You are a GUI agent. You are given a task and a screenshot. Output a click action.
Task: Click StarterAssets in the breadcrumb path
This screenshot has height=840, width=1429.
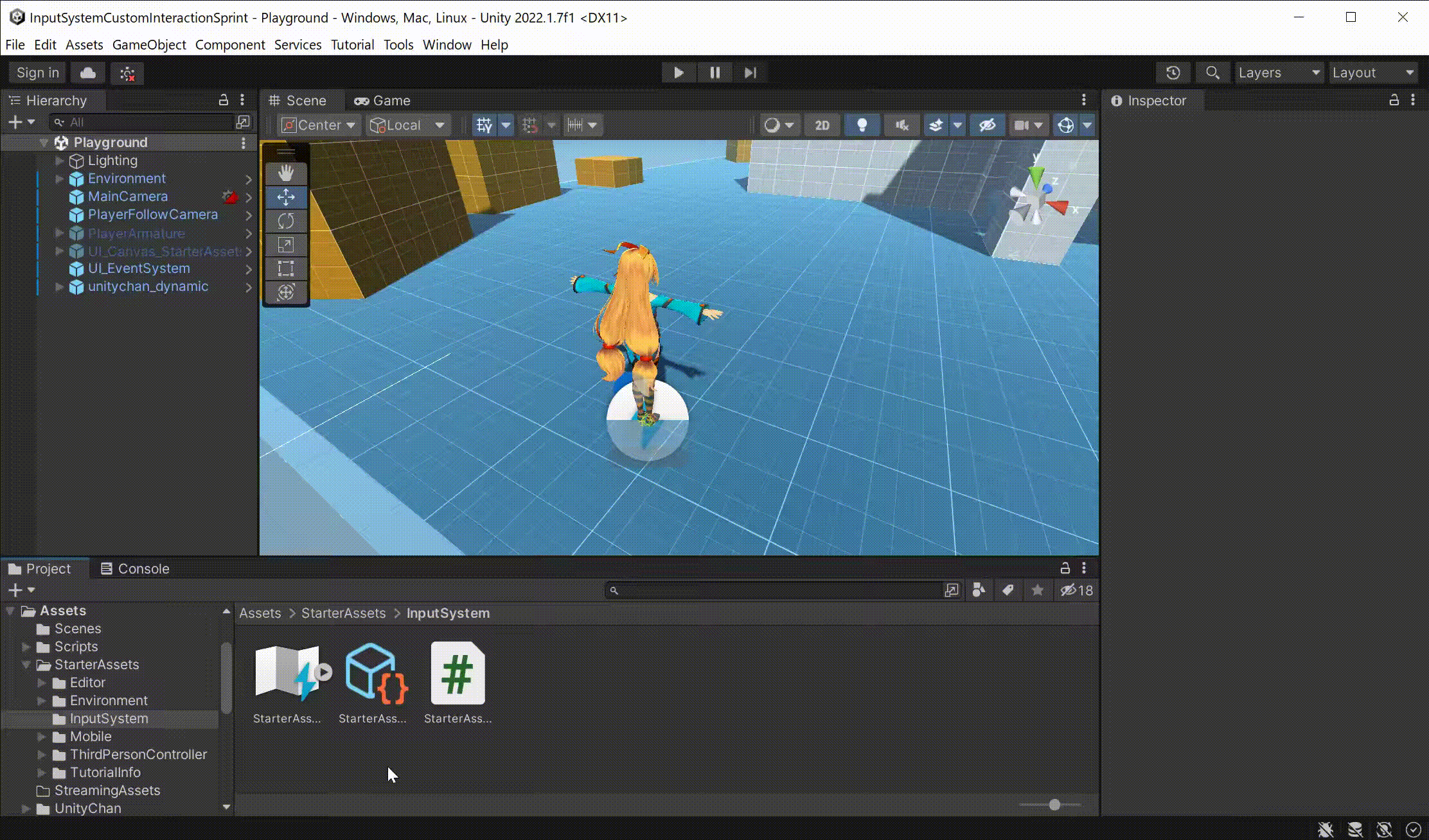(344, 613)
